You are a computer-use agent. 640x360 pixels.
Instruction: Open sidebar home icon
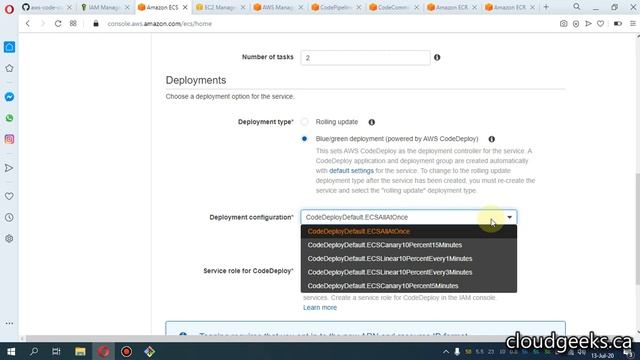[9, 47]
